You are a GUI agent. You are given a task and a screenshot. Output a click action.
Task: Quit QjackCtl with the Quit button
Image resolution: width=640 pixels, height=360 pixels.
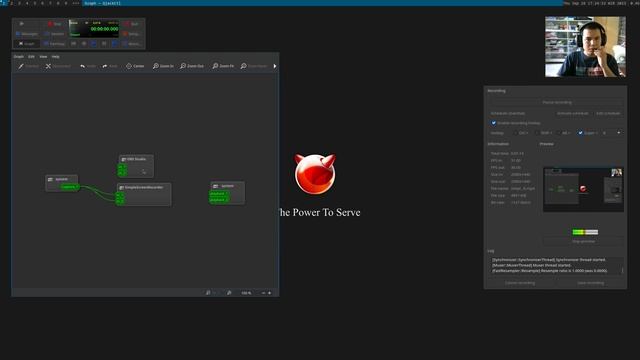[x=131, y=24]
